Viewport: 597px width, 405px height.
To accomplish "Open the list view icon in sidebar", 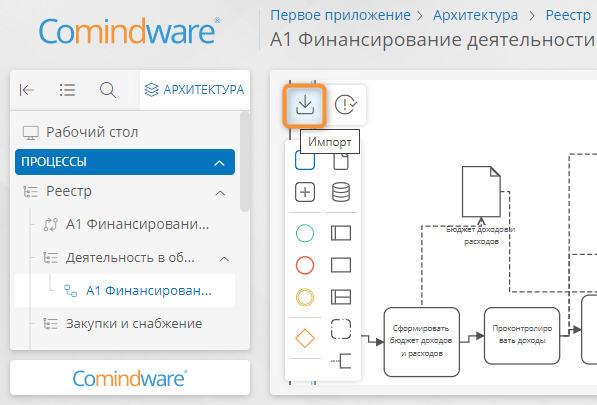I will click(67, 90).
